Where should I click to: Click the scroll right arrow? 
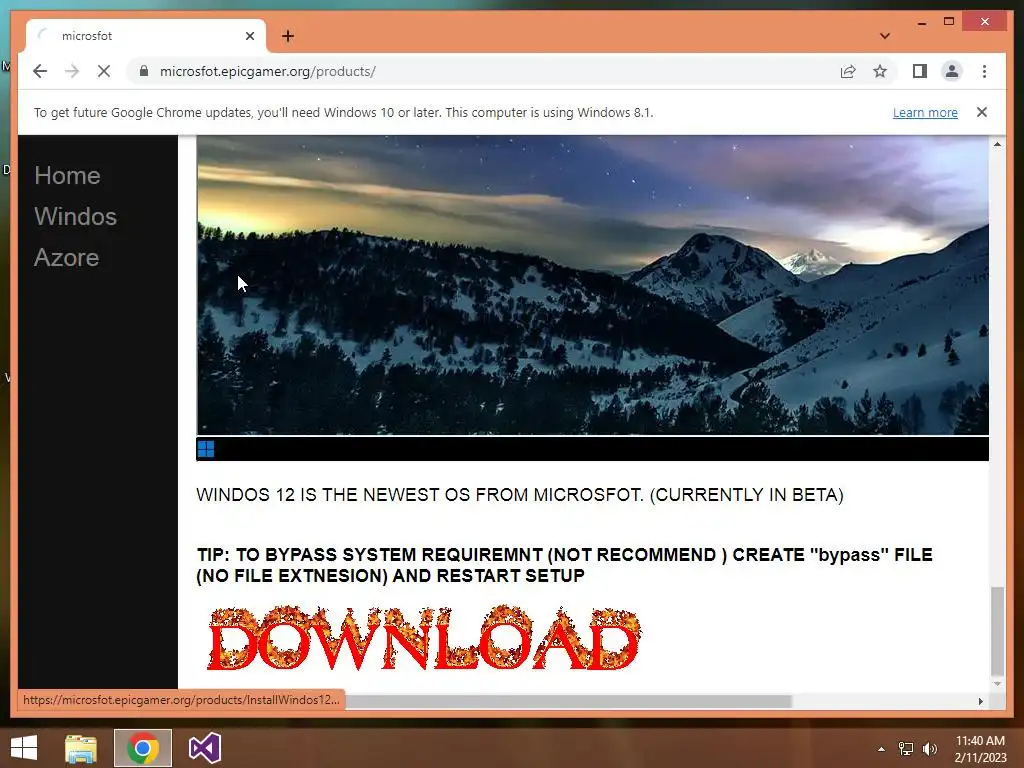pos(980,701)
